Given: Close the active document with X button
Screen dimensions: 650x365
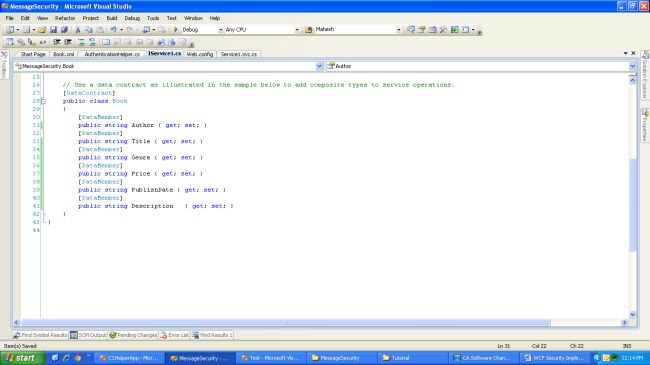Looking at the screenshot, I should point(633,53).
